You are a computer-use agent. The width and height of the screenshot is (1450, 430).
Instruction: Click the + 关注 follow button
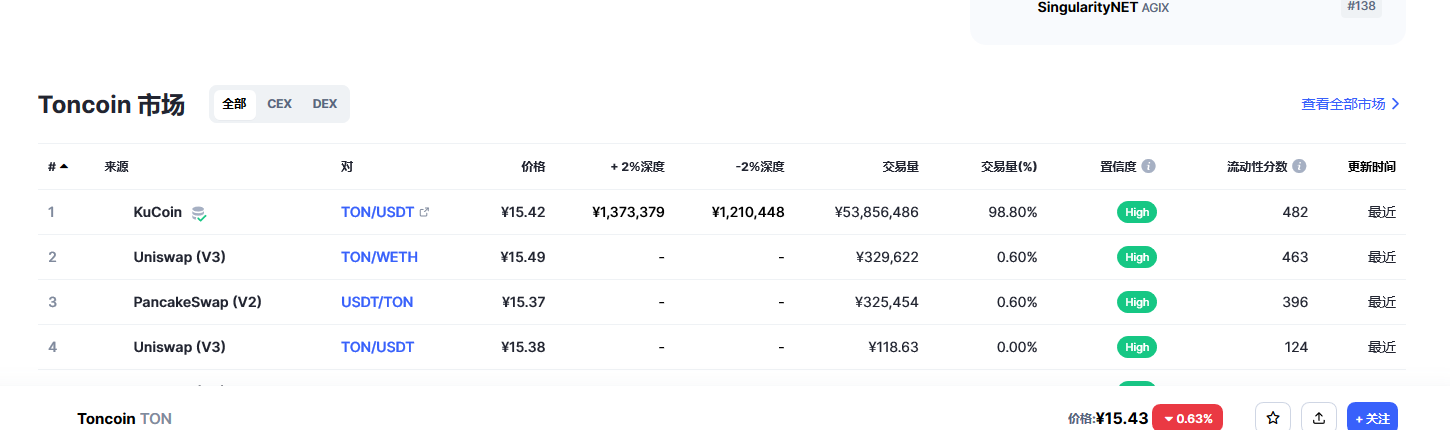1372,418
